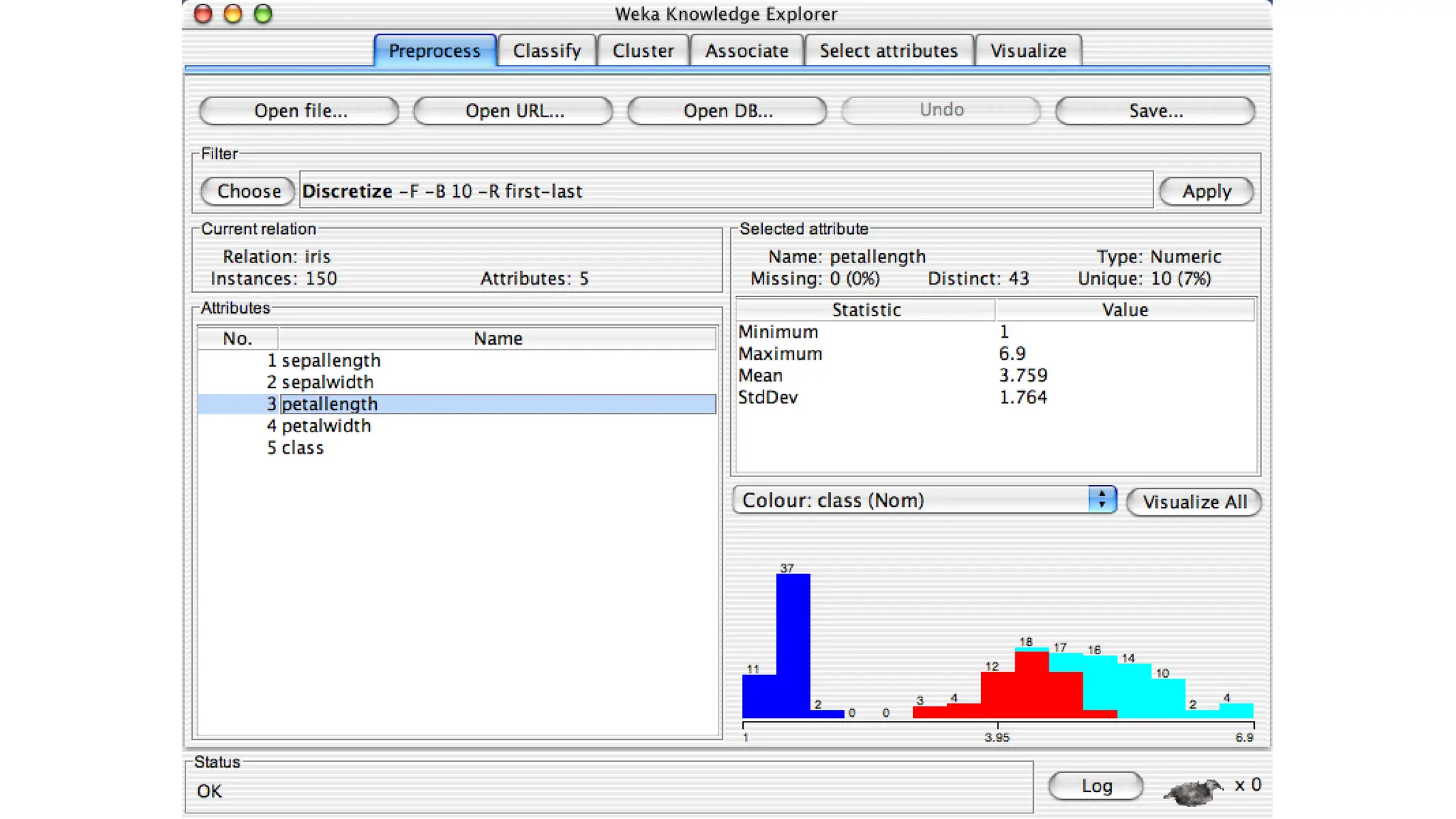Open the Log window

pyautogui.click(x=1096, y=786)
